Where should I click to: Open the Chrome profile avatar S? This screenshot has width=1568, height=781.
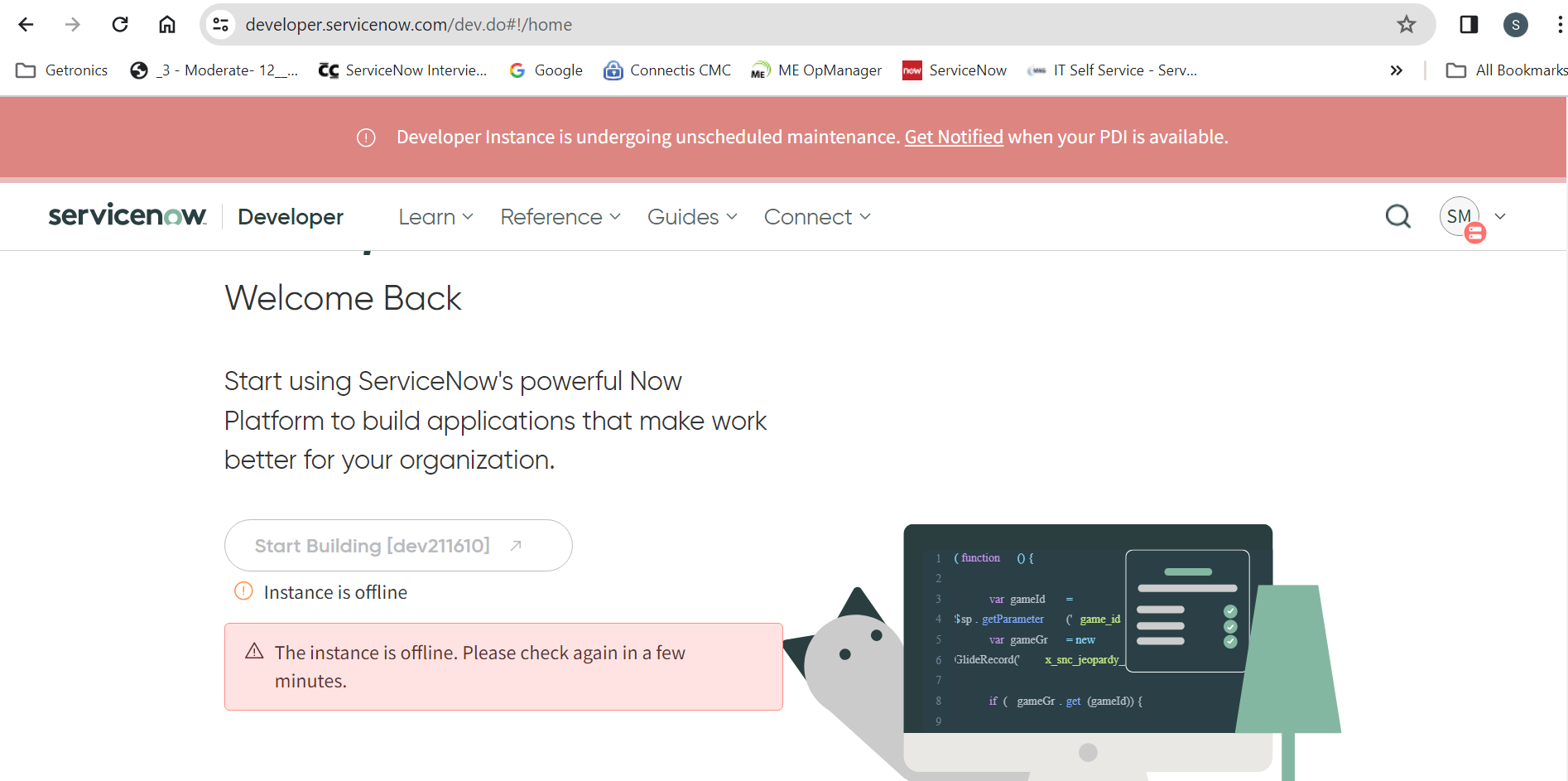[x=1515, y=25]
